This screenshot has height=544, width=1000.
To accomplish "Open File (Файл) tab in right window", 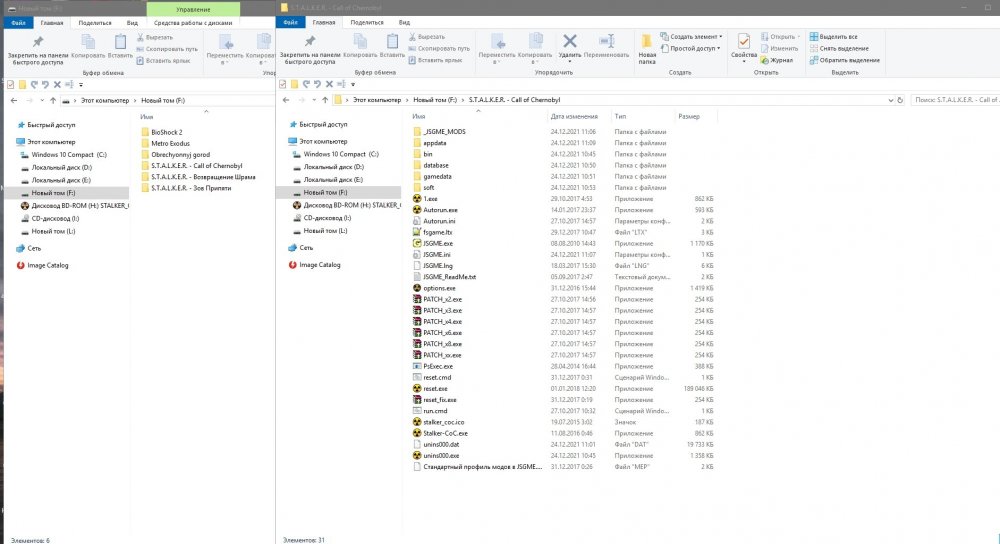I will [x=290, y=22].
